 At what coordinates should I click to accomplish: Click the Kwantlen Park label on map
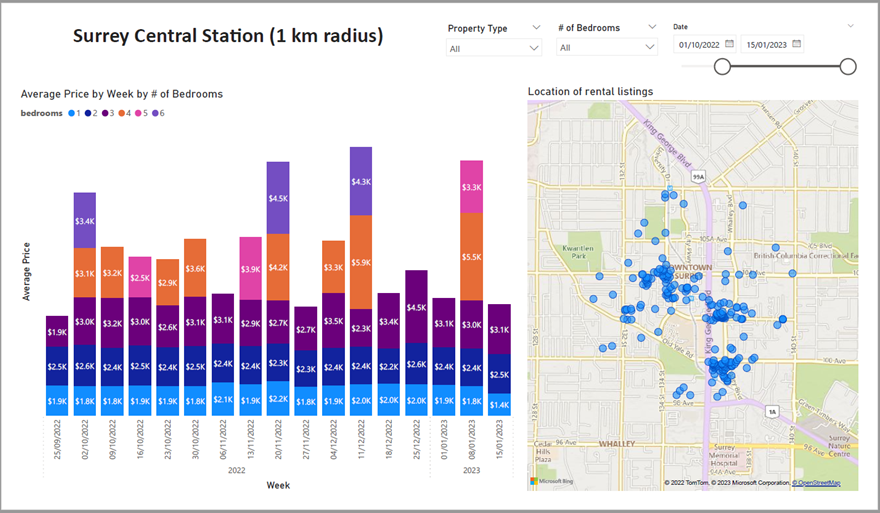coord(578,251)
